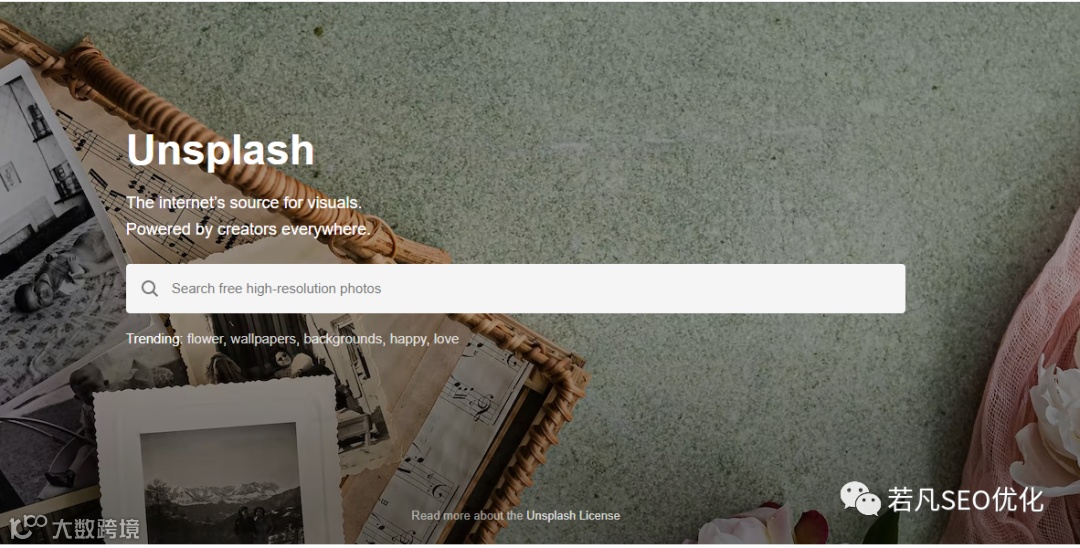The height and width of the screenshot is (548, 1080).
Task: Focus the 'Search free high-resolution photos' field
Action: tap(515, 288)
